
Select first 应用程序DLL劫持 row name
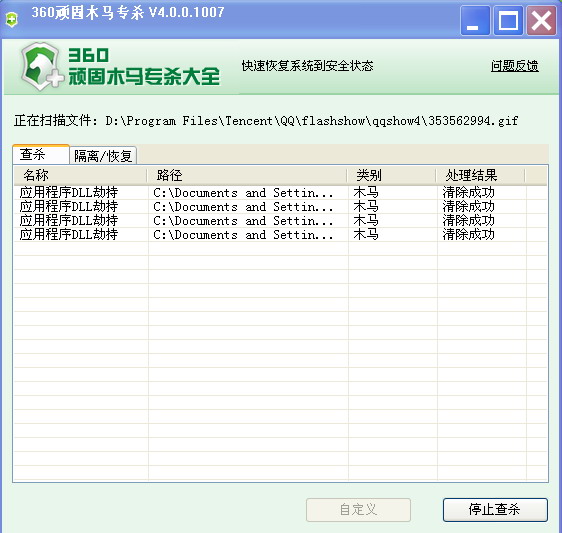tap(69, 192)
